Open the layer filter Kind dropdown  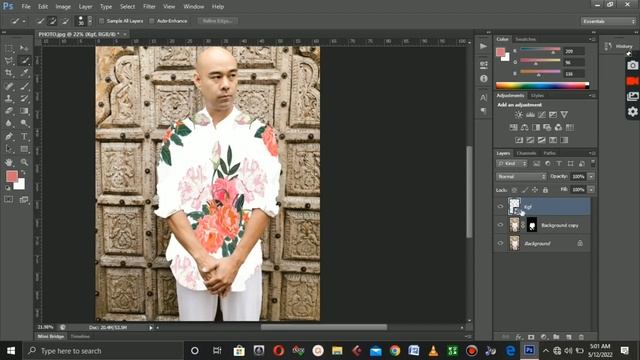coord(512,164)
